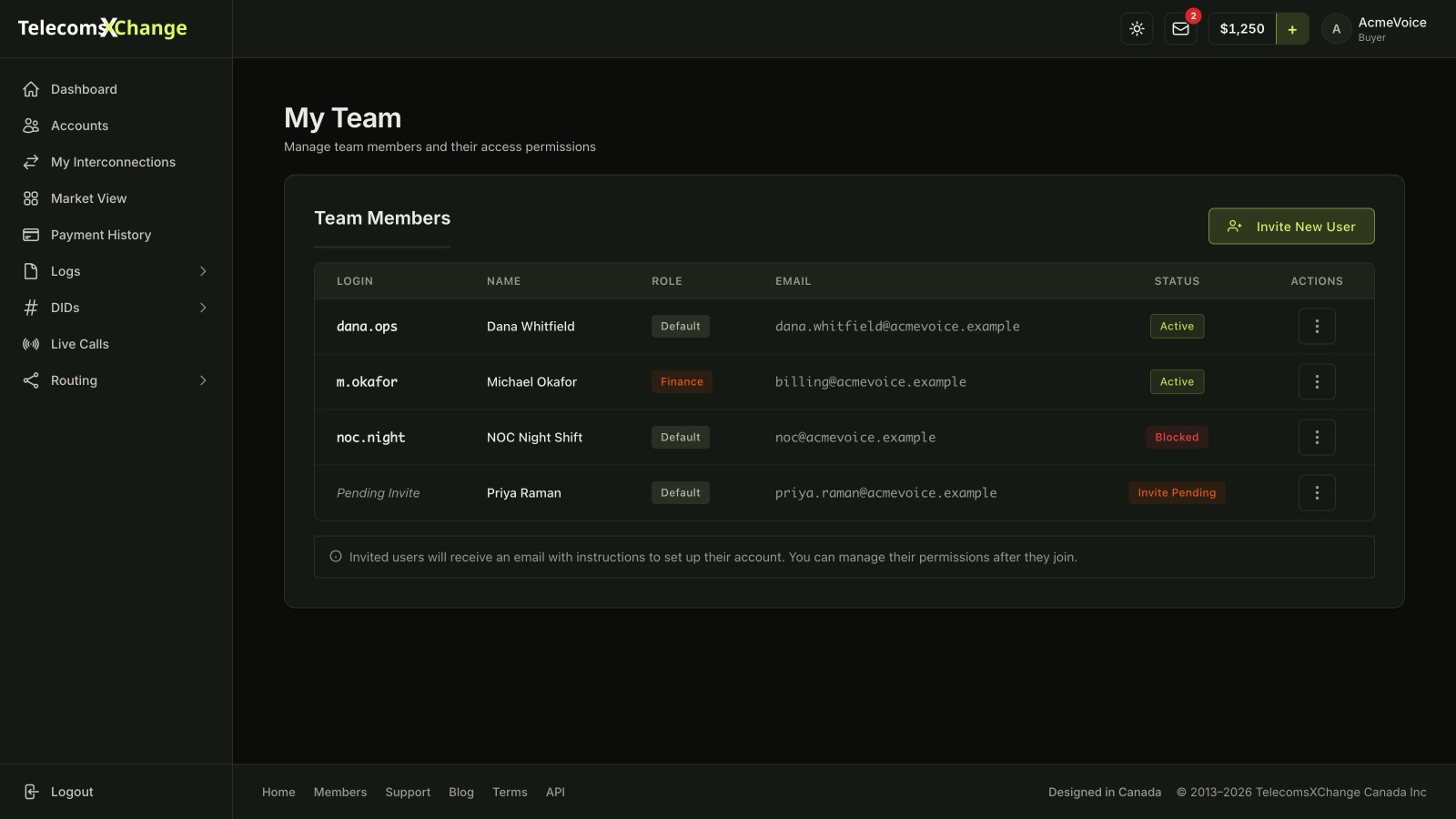Expand the DIDs submenu chevron
The height and width of the screenshot is (819, 1456).
(x=203, y=308)
